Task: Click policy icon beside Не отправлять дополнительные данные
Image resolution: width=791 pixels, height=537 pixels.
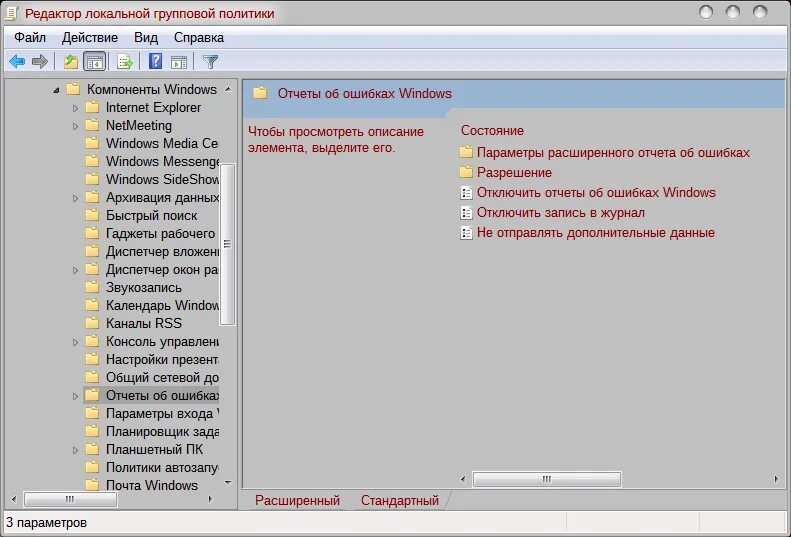Action: click(466, 233)
